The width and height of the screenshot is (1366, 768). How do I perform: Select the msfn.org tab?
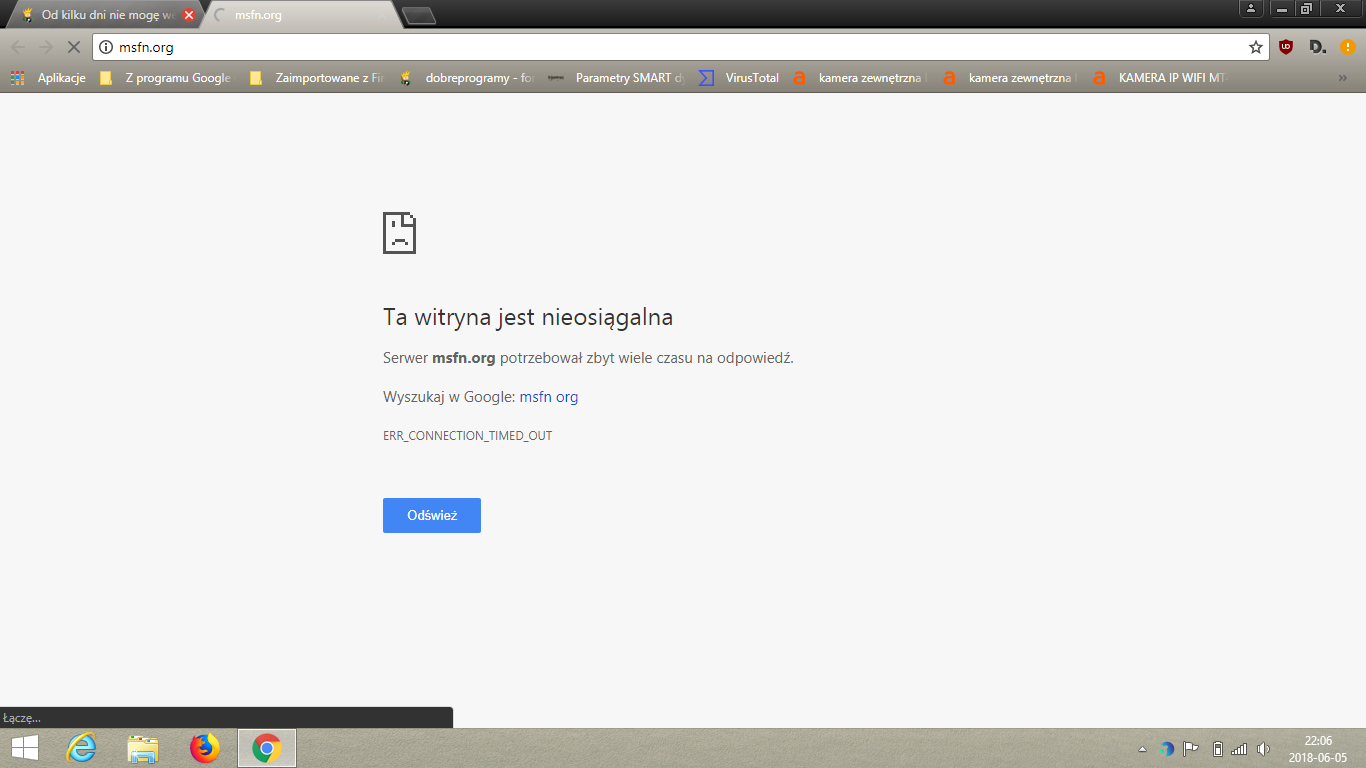point(300,15)
